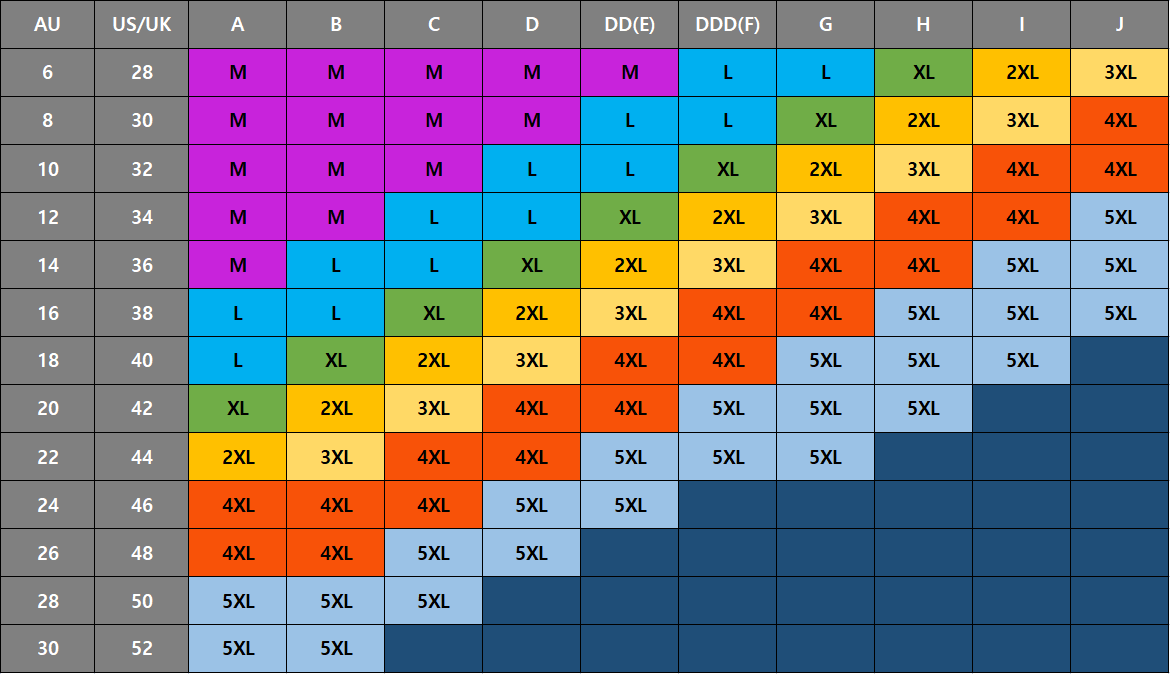Select the blue L cell for 32 D

(x=531, y=169)
